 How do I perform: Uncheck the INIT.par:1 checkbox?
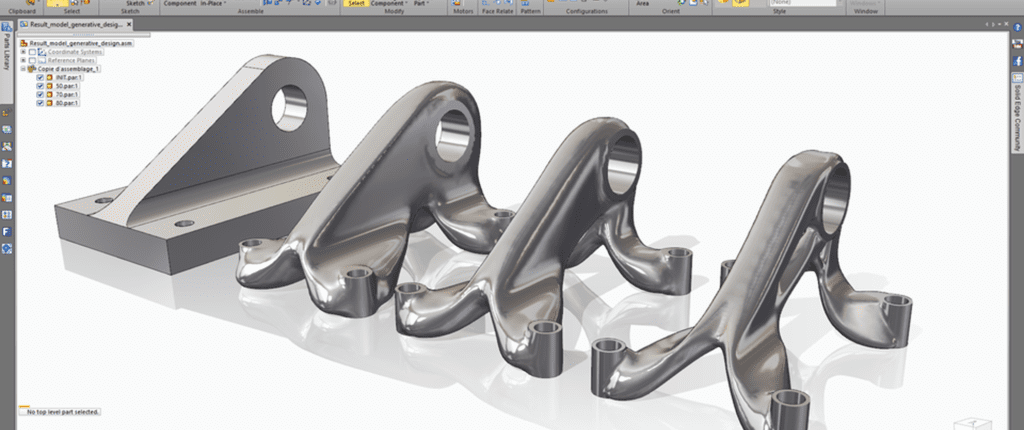pos(40,77)
